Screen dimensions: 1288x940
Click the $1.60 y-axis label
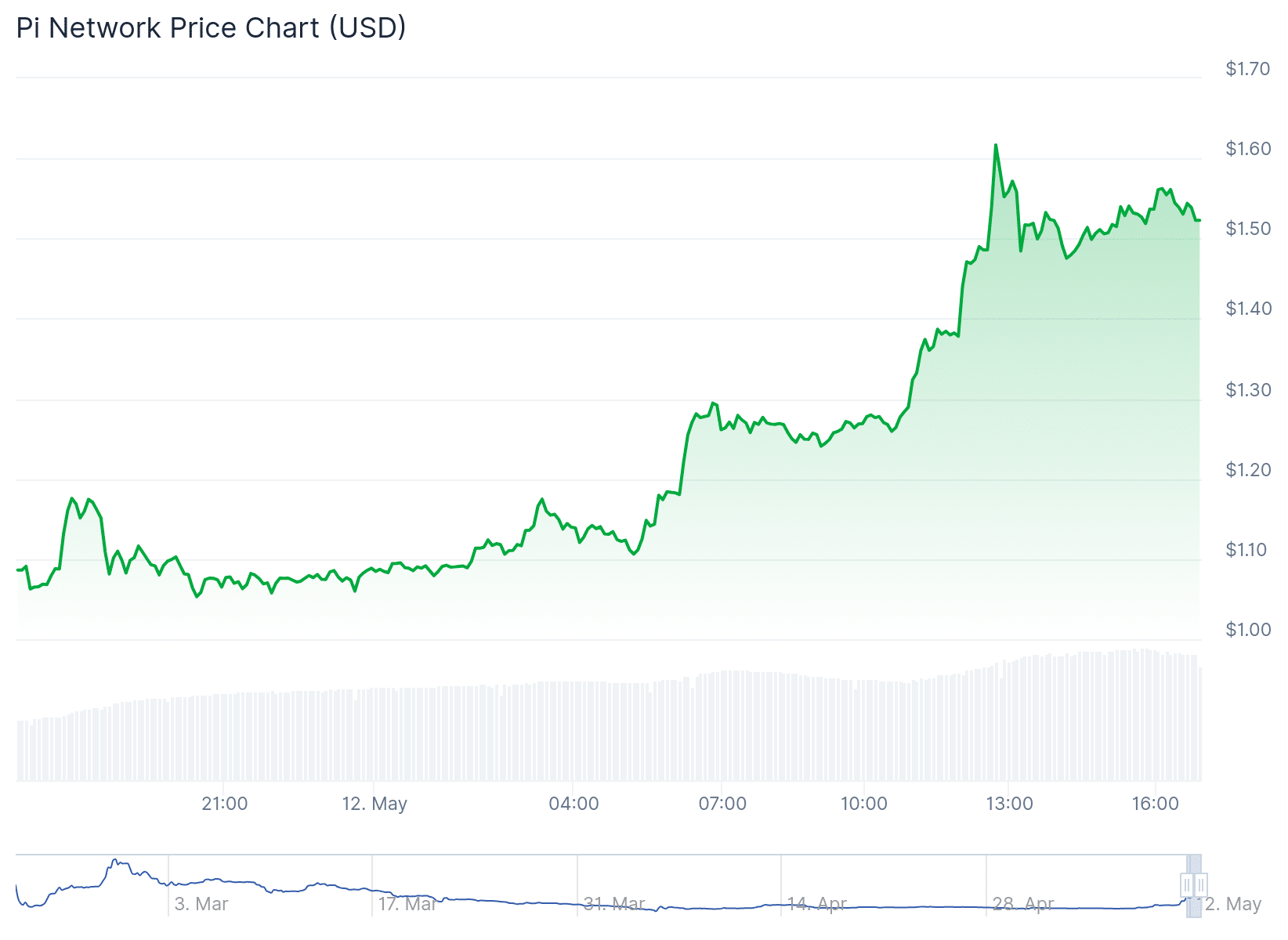(x=1248, y=149)
